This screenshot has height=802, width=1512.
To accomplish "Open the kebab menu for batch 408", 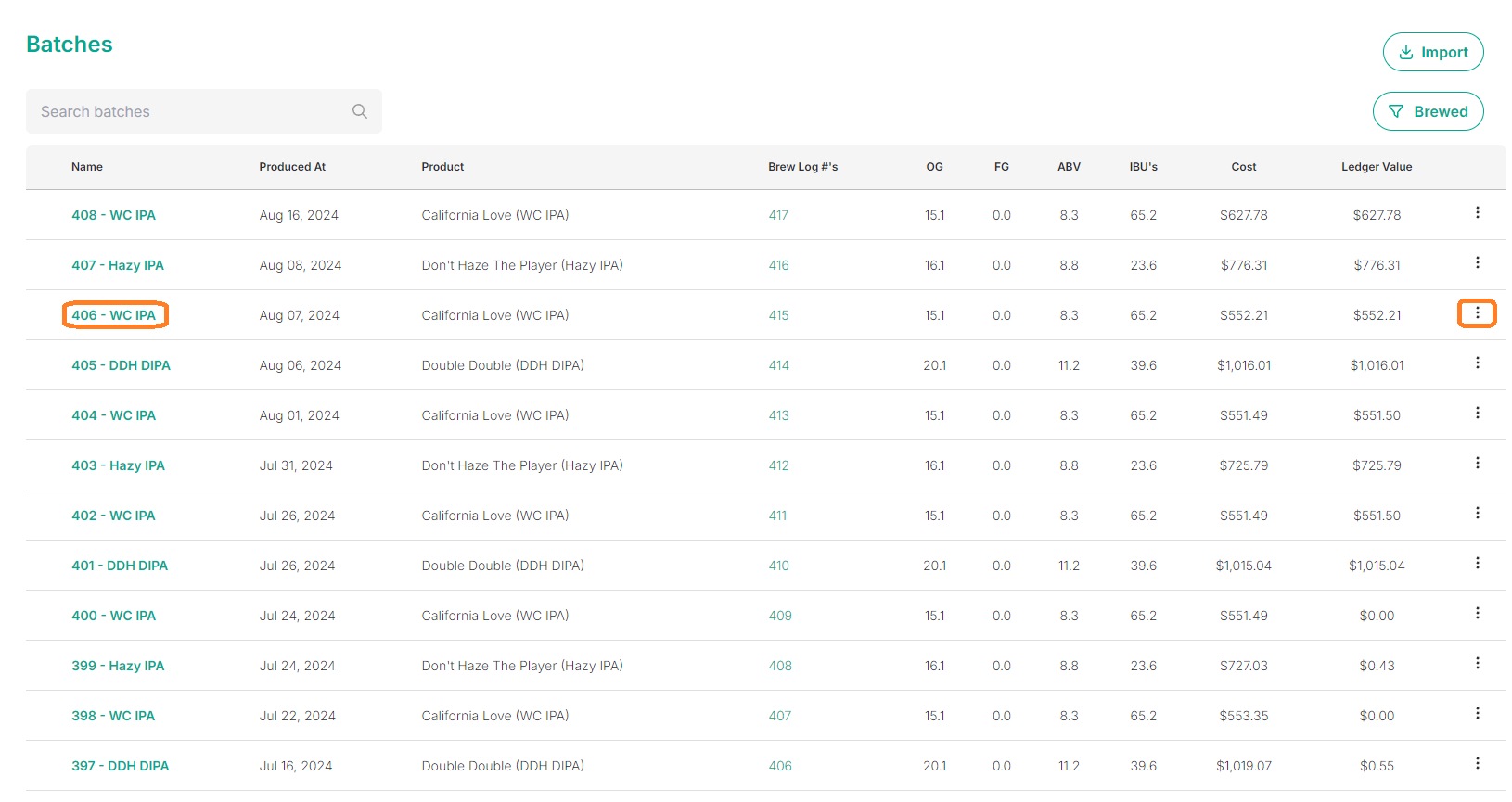I will pos(1477,213).
